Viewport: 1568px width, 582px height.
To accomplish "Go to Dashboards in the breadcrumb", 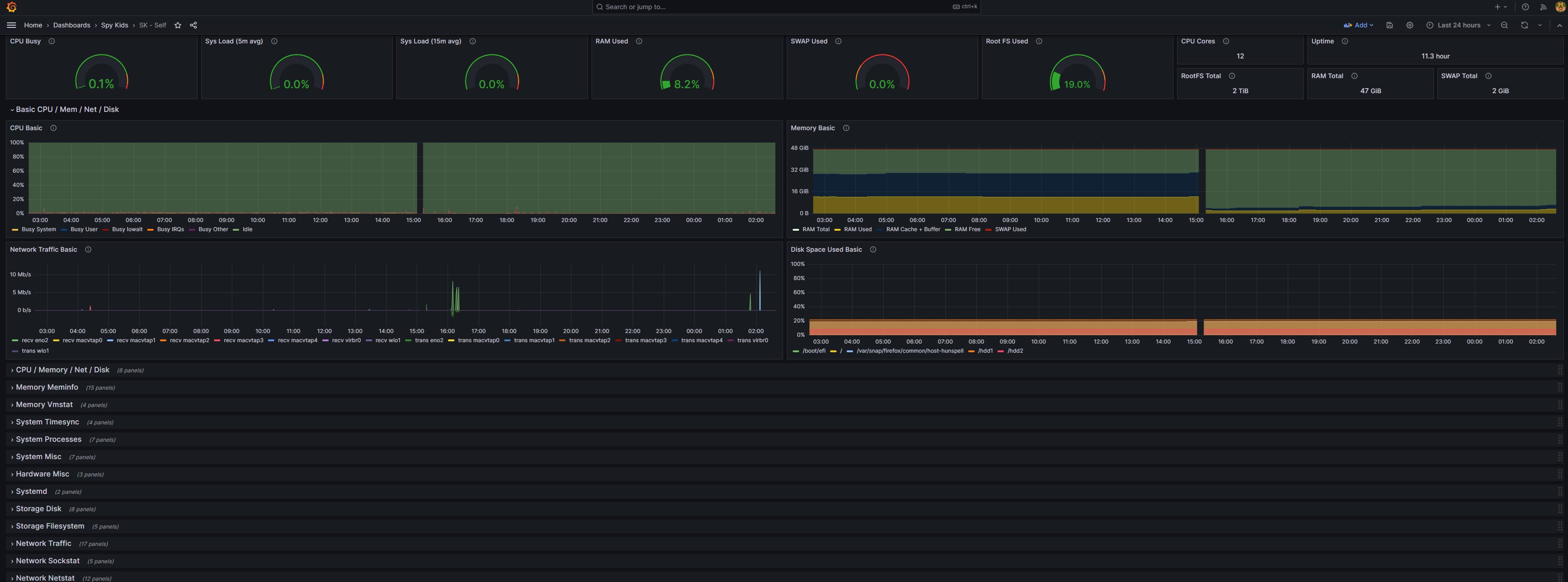I will tap(71, 25).
